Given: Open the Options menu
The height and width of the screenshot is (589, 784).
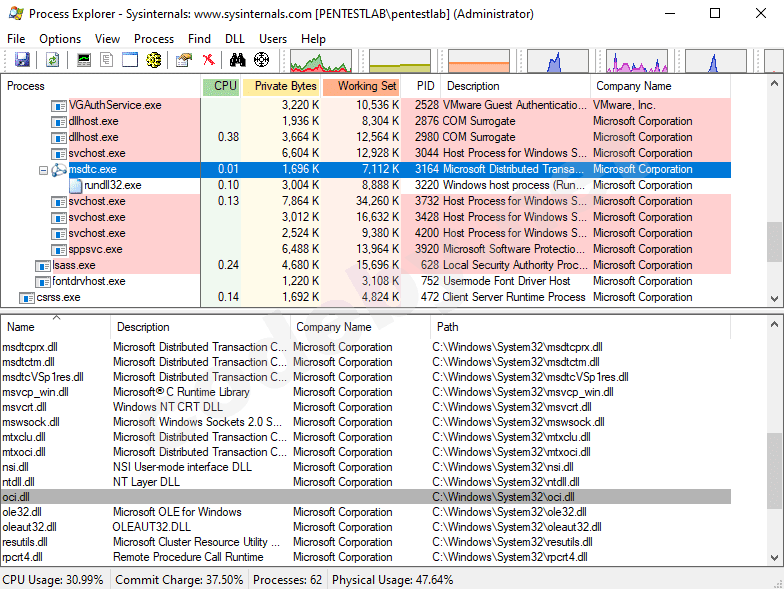Looking at the screenshot, I should click(60, 39).
